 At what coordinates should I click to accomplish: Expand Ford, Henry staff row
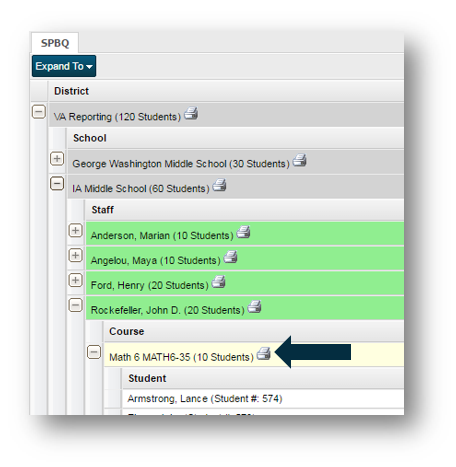tap(75, 280)
